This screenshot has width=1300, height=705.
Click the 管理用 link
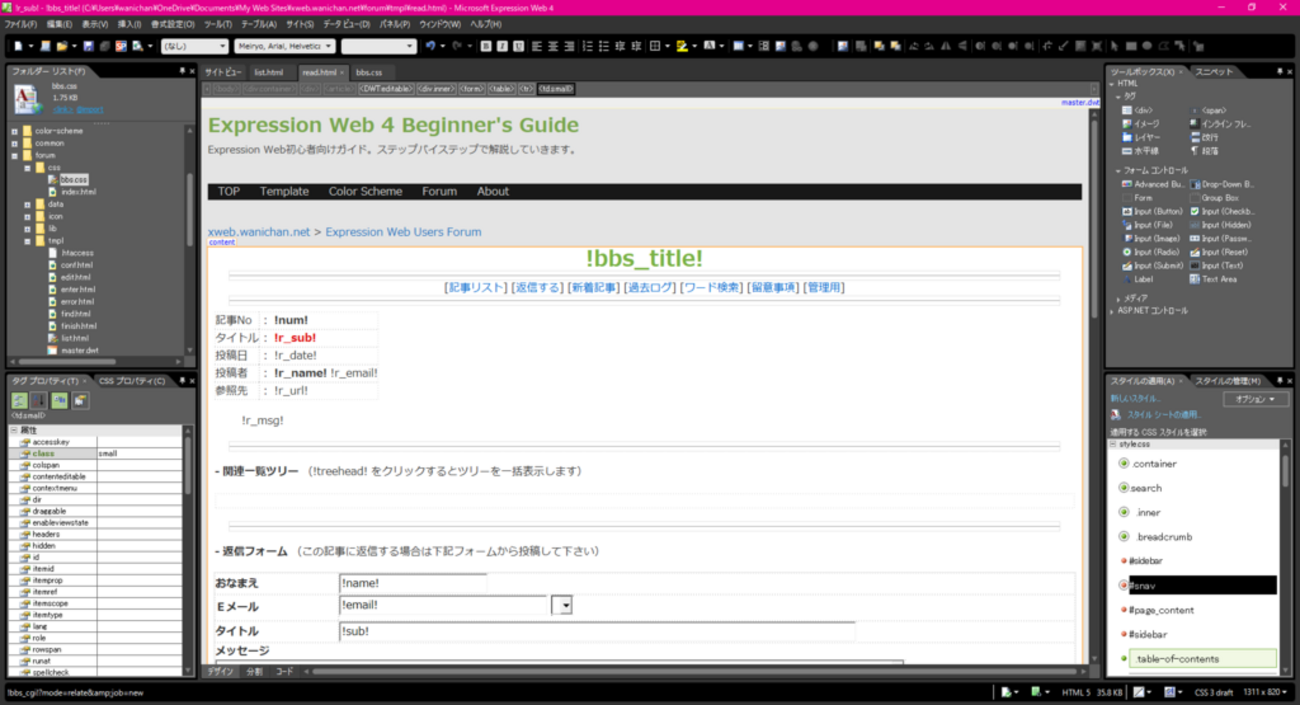824,287
